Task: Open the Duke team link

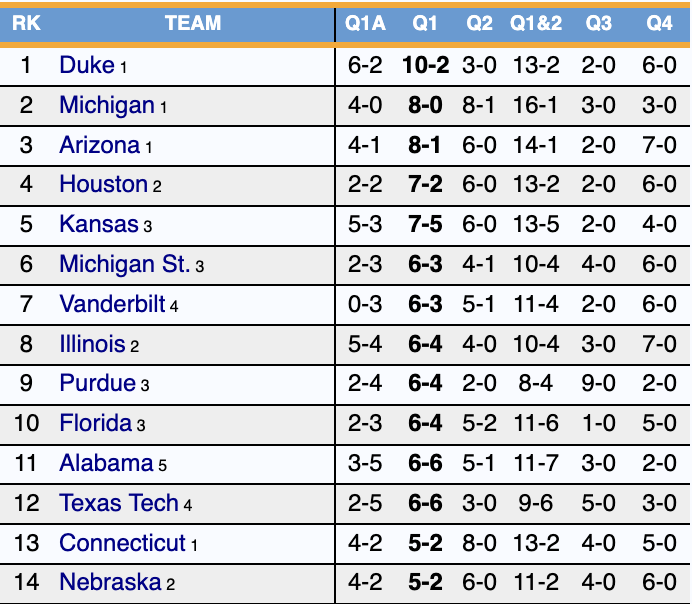Action: pos(87,66)
